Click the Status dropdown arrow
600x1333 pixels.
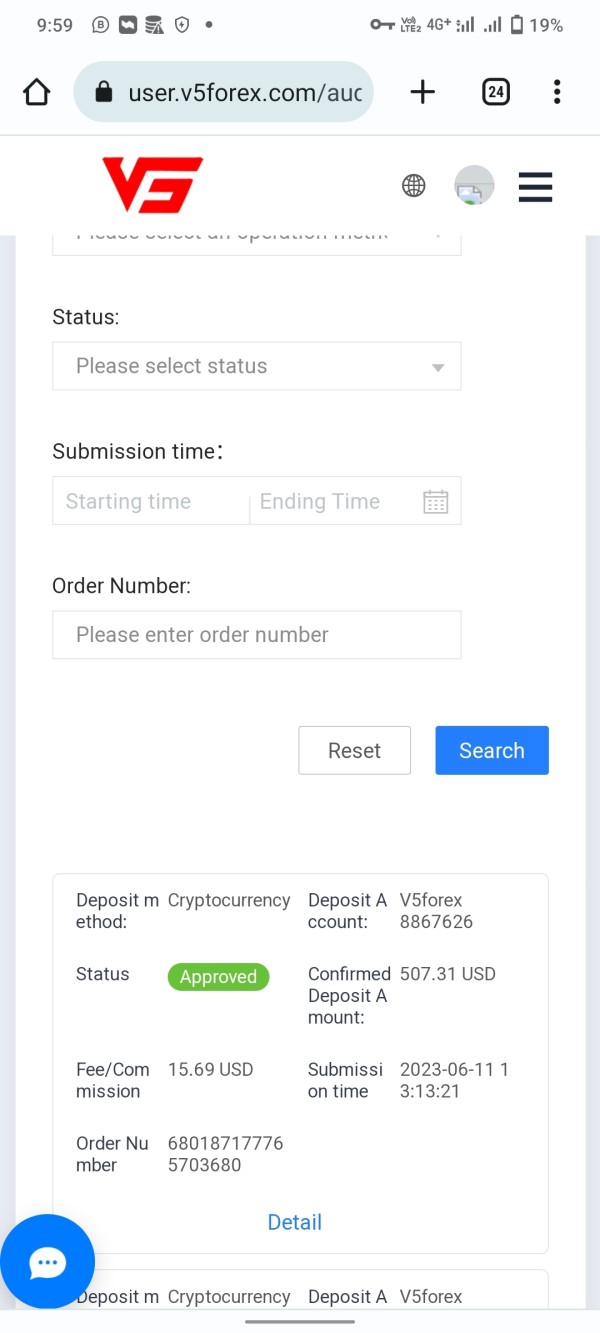[437, 367]
